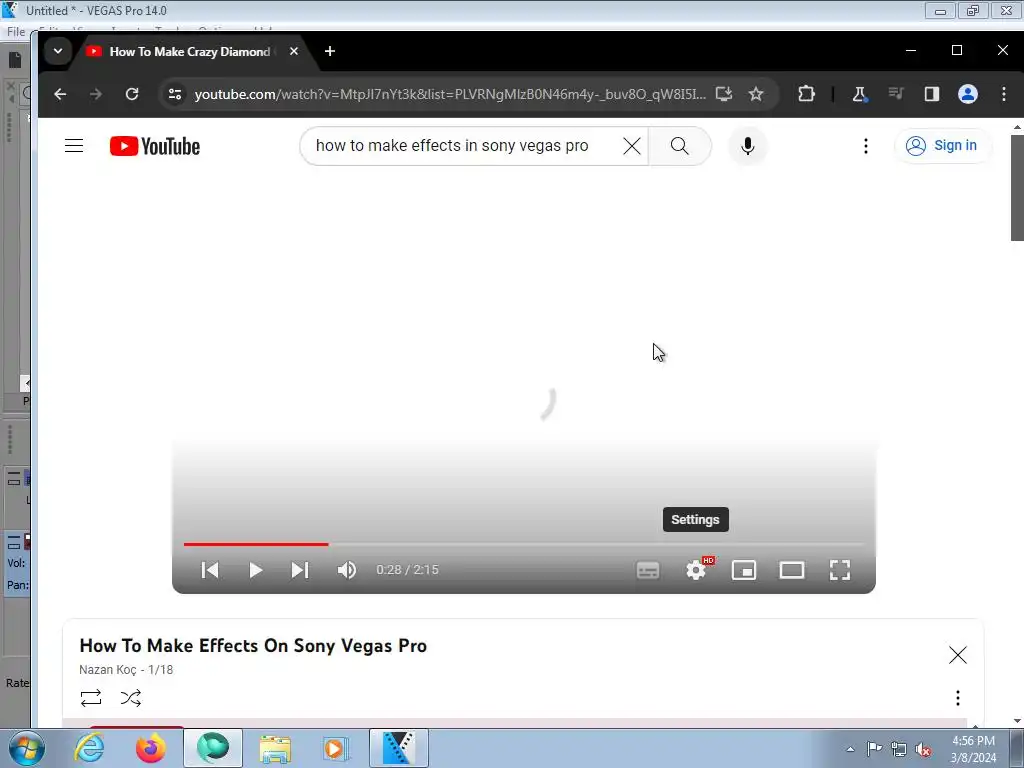The image size is (1024, 768).
Task: Reload the YouTube page
Action: pyautogui.click(x=132, y=94)
